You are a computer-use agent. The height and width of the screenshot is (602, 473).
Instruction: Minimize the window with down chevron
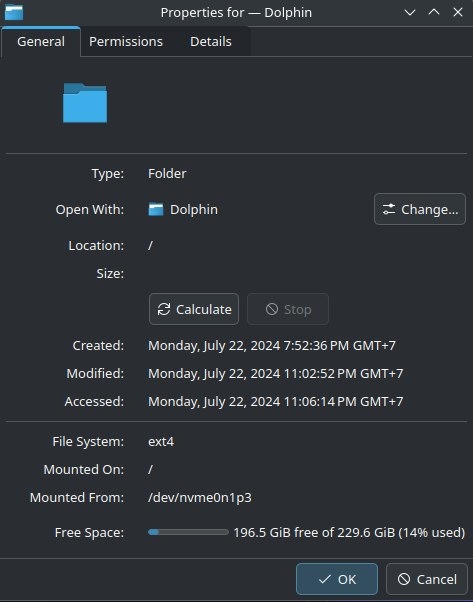pos(410,12)
